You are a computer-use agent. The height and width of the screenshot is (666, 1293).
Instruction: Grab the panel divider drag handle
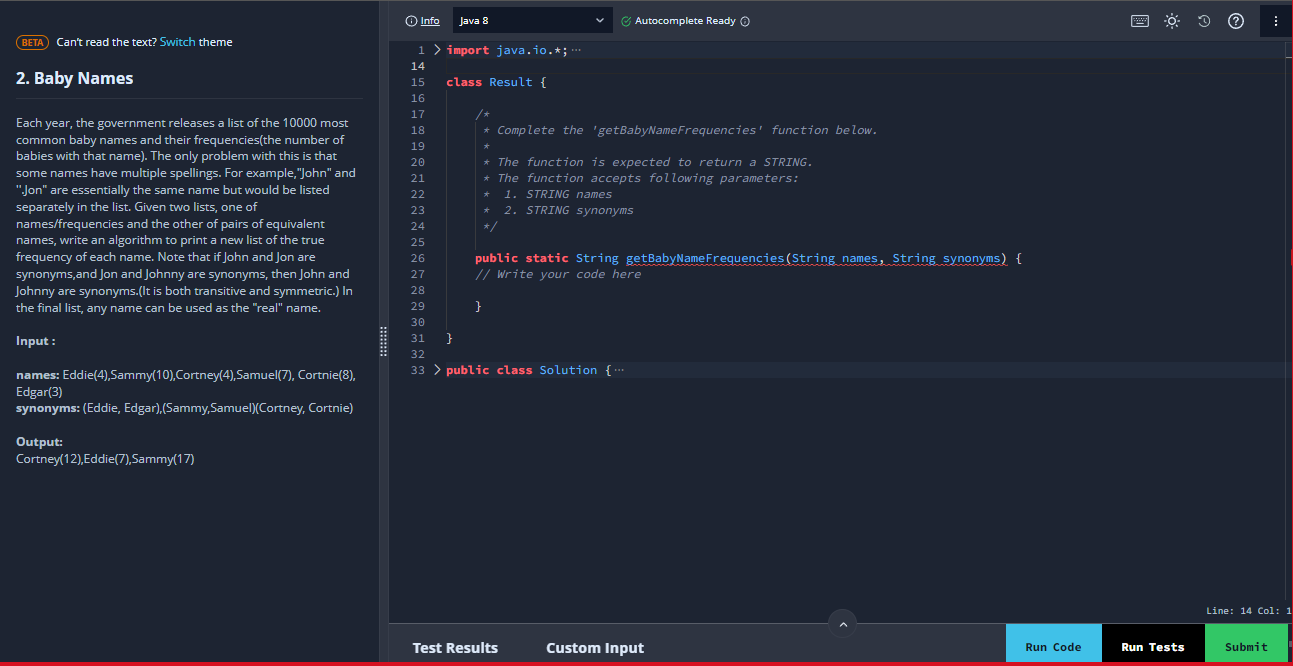pos(383,341)
